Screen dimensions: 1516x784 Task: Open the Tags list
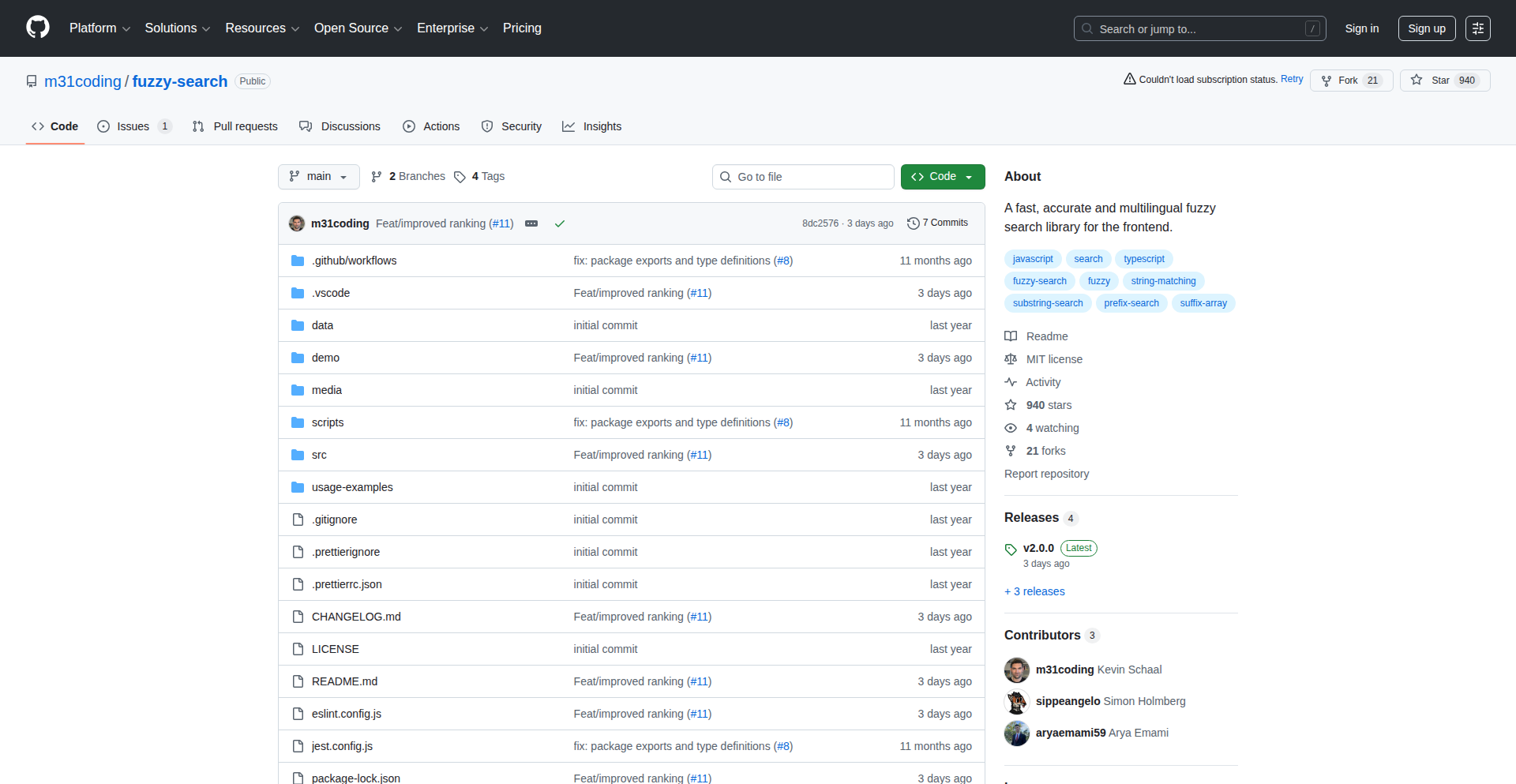pos(480,176)
